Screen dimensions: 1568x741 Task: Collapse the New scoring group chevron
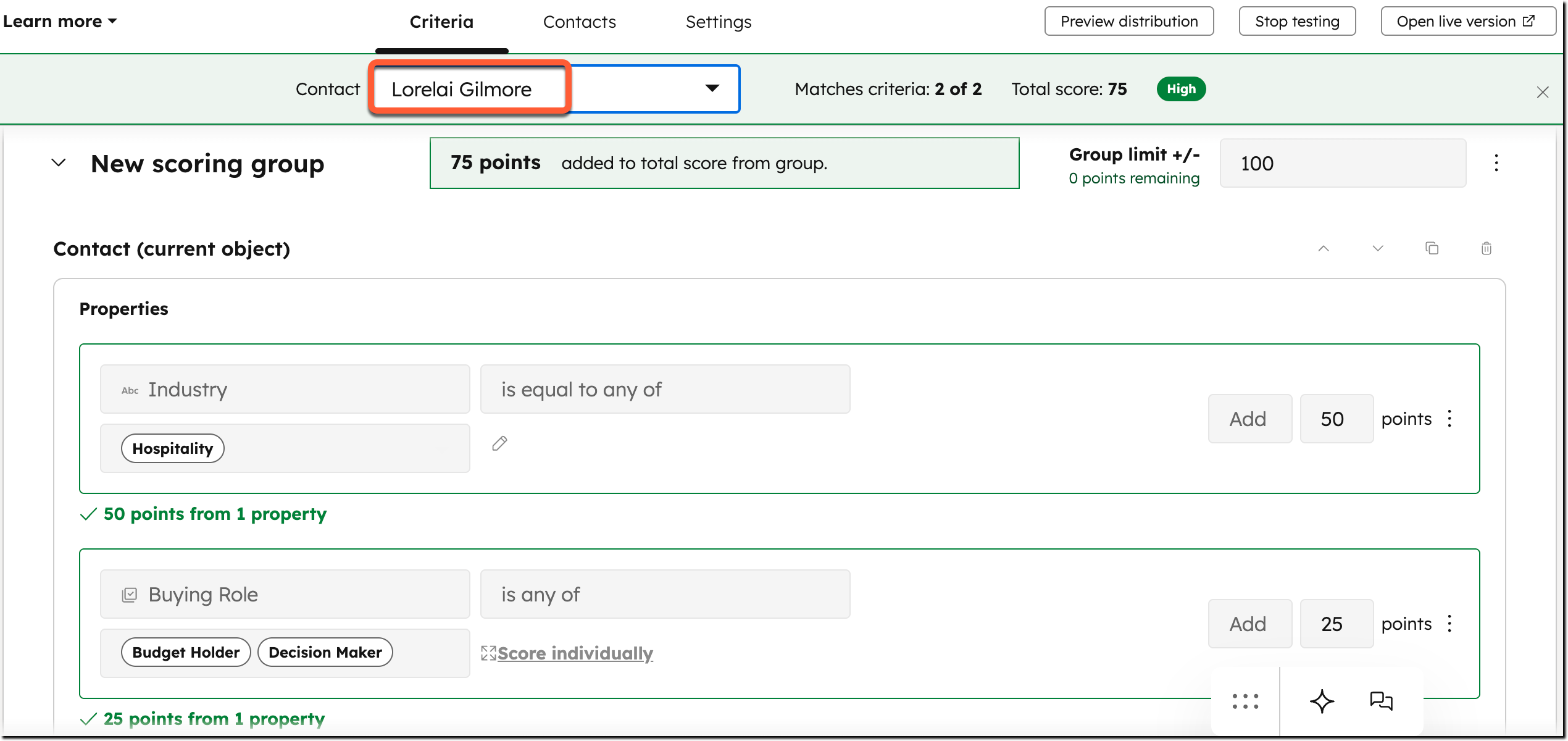[x=59, y=163]
